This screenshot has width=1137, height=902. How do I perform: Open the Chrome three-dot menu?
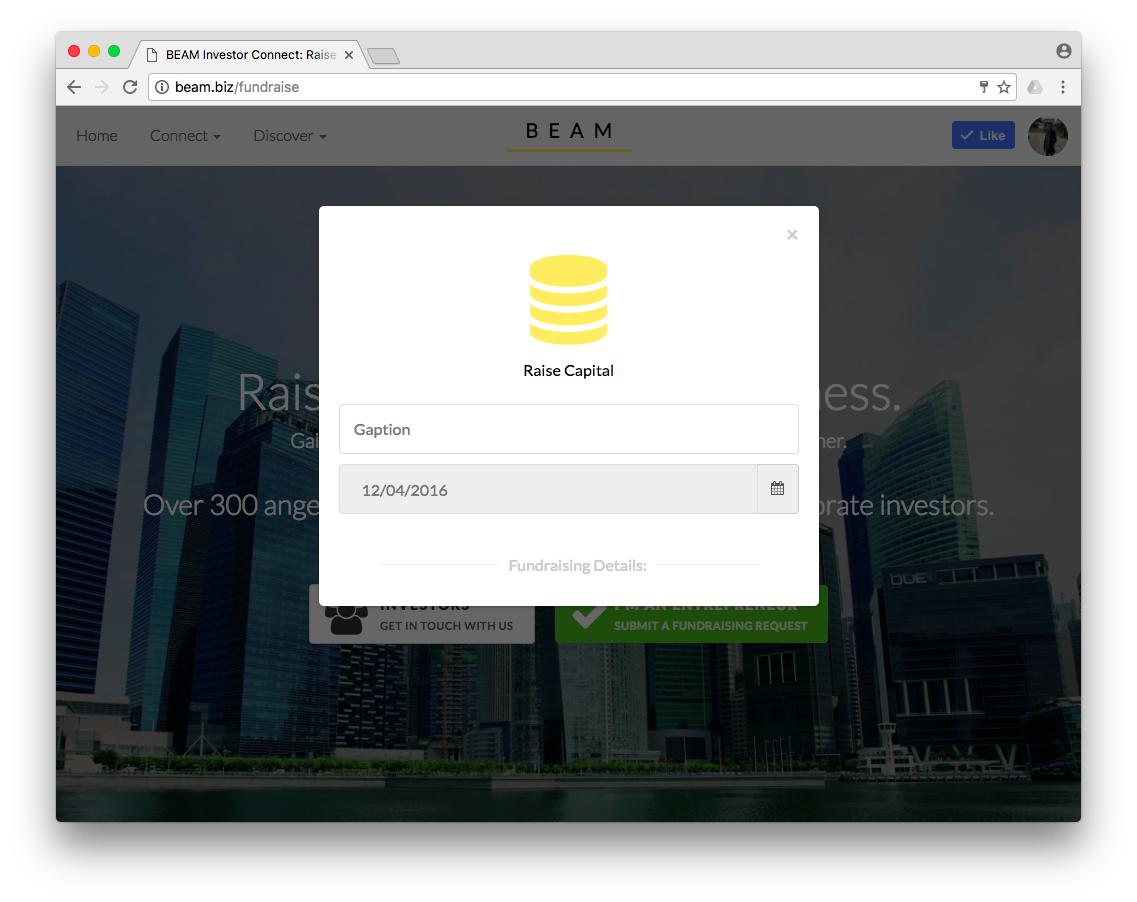pos(1063,87)
